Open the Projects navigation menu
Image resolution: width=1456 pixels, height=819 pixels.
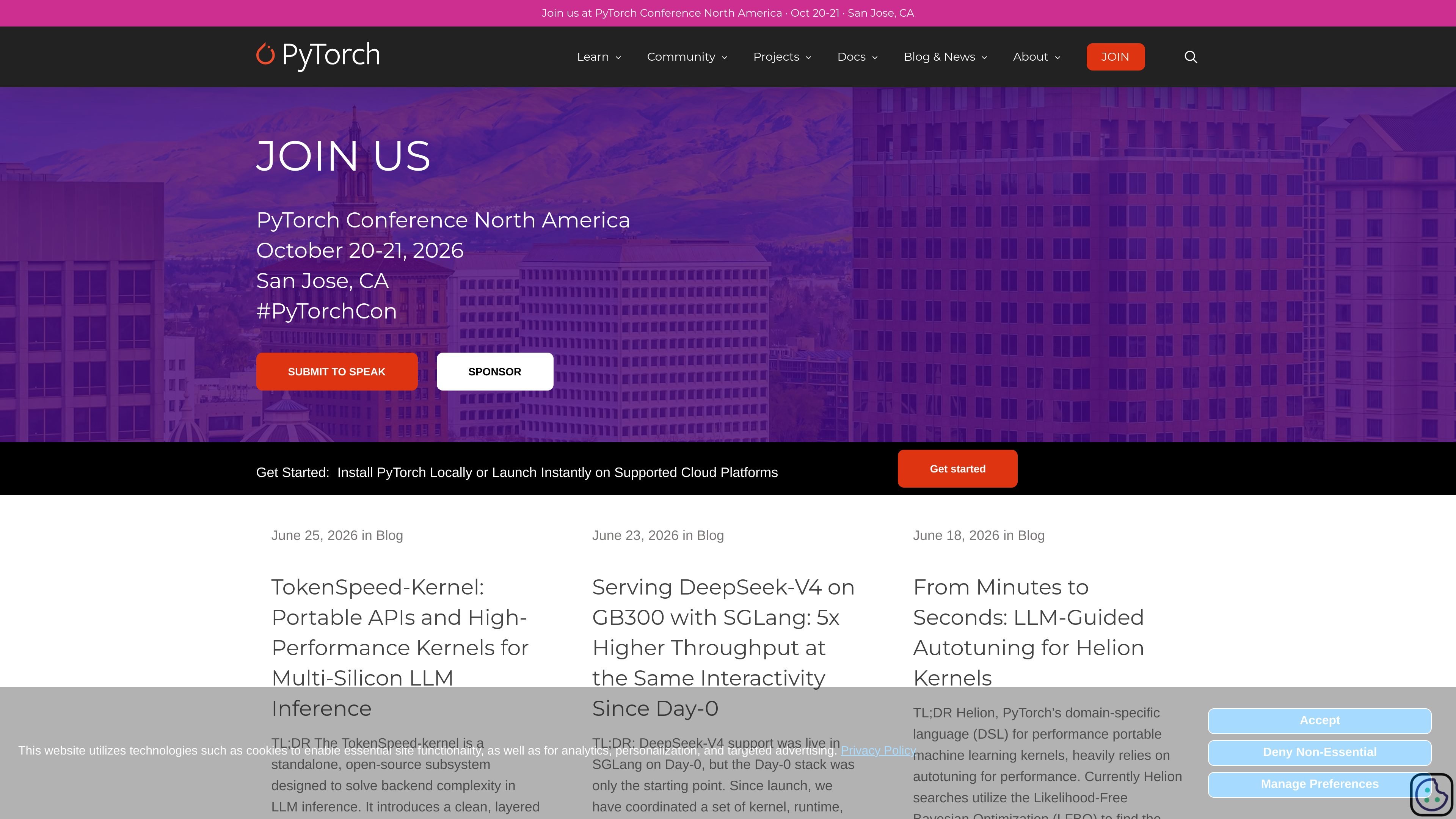tap(776, 57)
